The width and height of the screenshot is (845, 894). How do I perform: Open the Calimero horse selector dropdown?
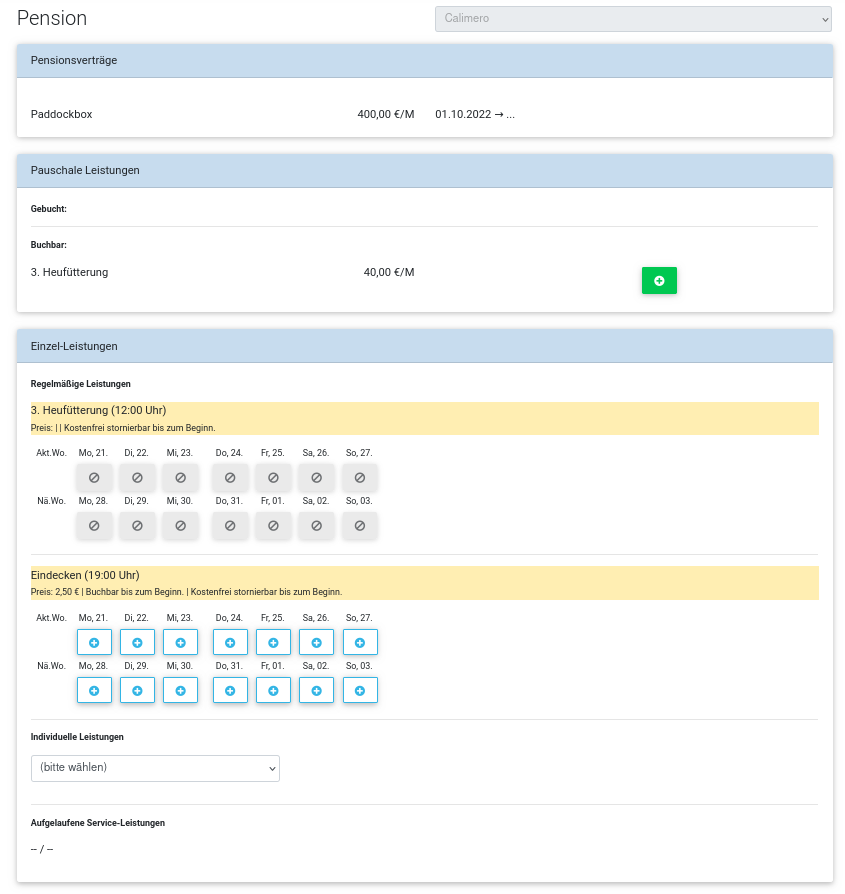[633, 19]
